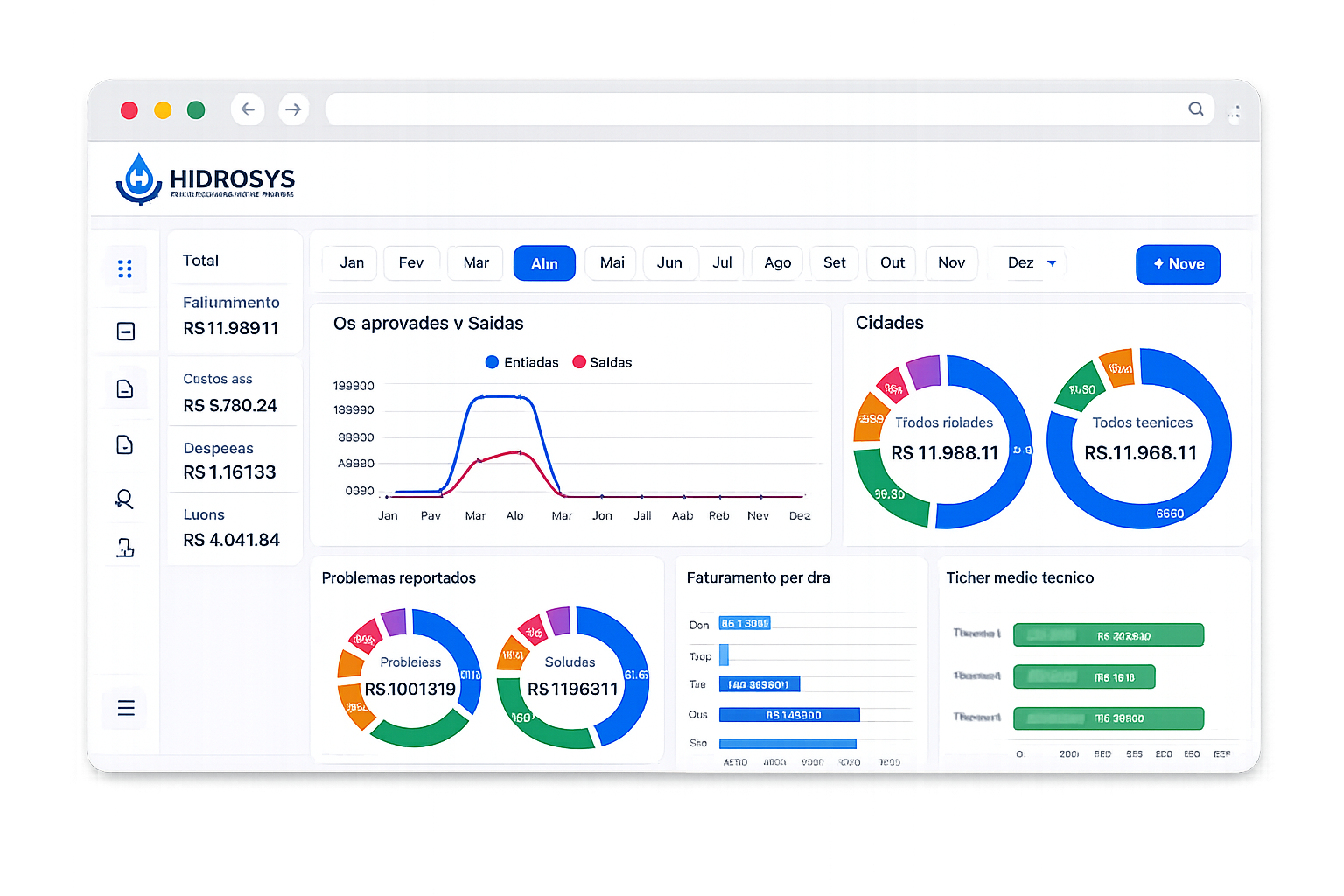Click the green bar labeled R$ 1618
Screen dimensions: 1344x896
point(1084,676)
